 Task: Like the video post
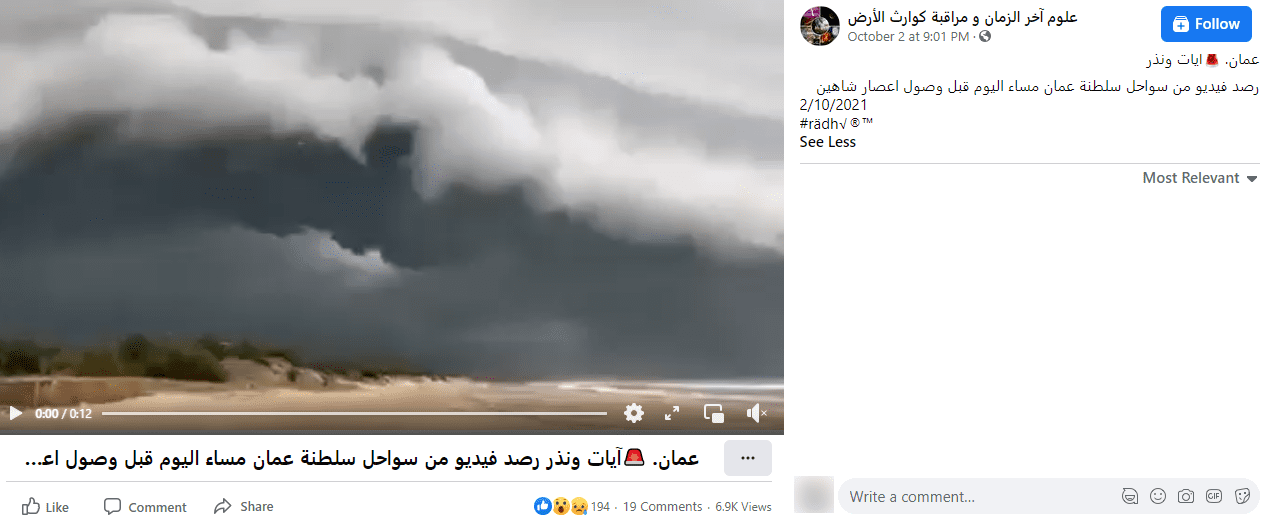click(46, 507)
